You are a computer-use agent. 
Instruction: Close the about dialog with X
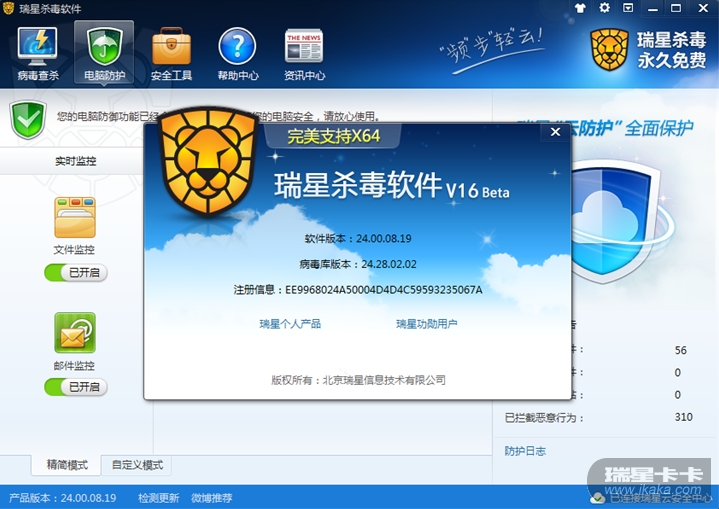click(x=555, y=132)
